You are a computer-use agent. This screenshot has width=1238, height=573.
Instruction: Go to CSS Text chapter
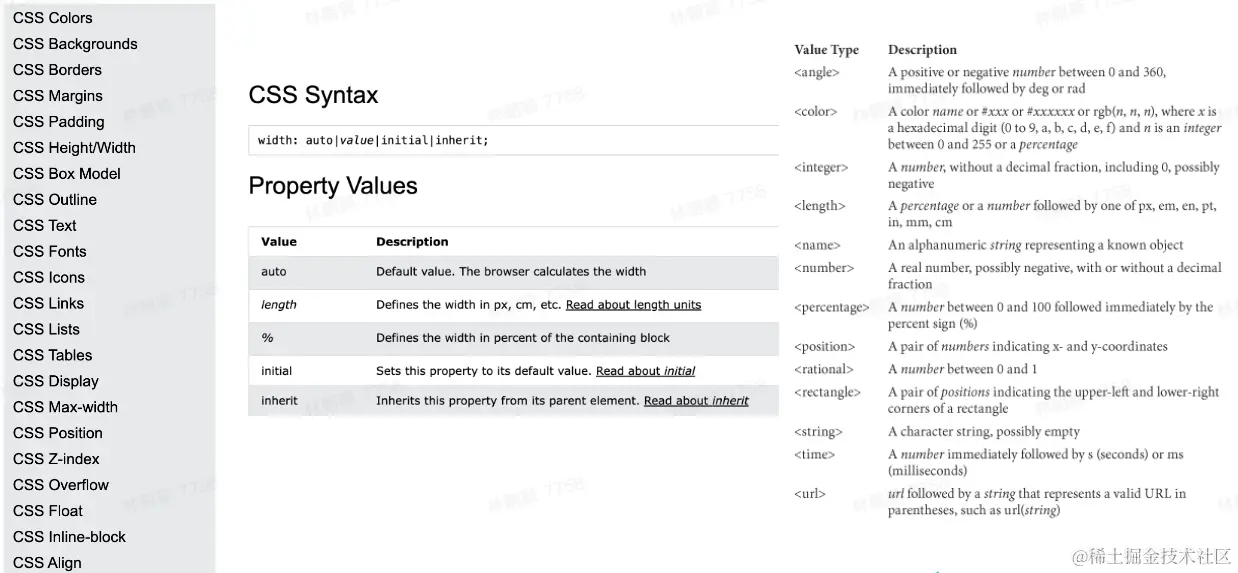pos(45,226)
